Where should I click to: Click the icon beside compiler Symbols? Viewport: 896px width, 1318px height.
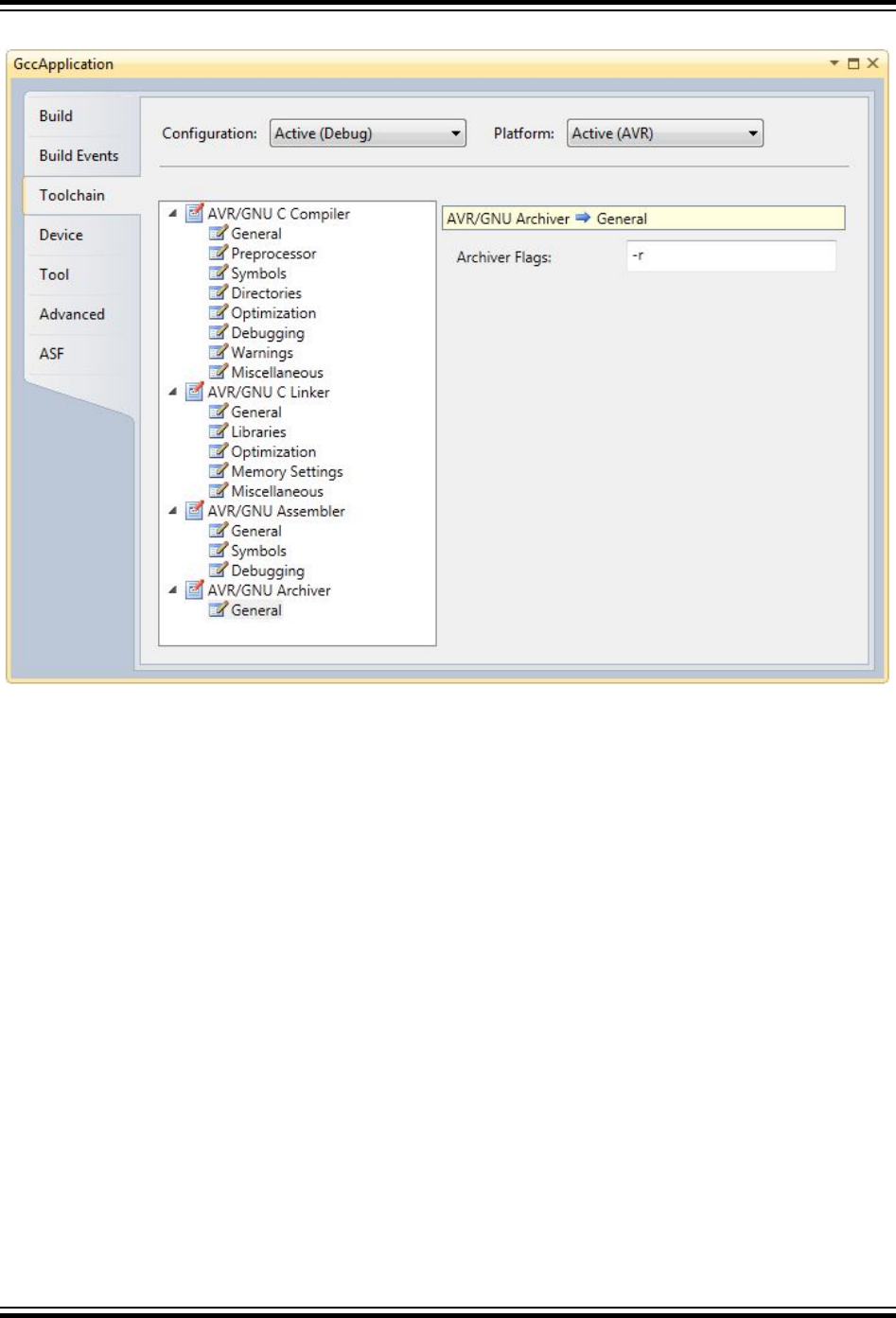218,272
